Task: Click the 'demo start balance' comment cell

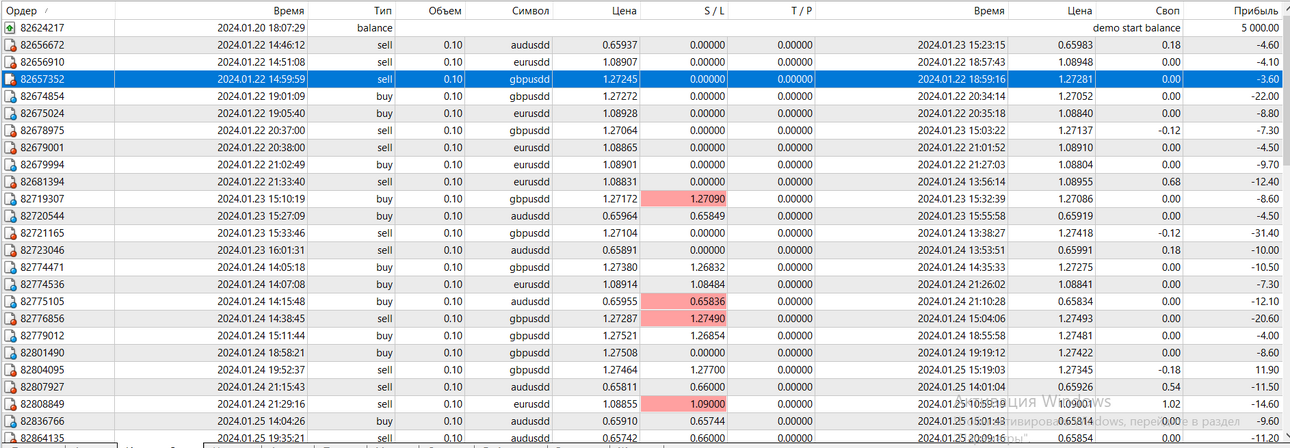Action: (1136, 28)
